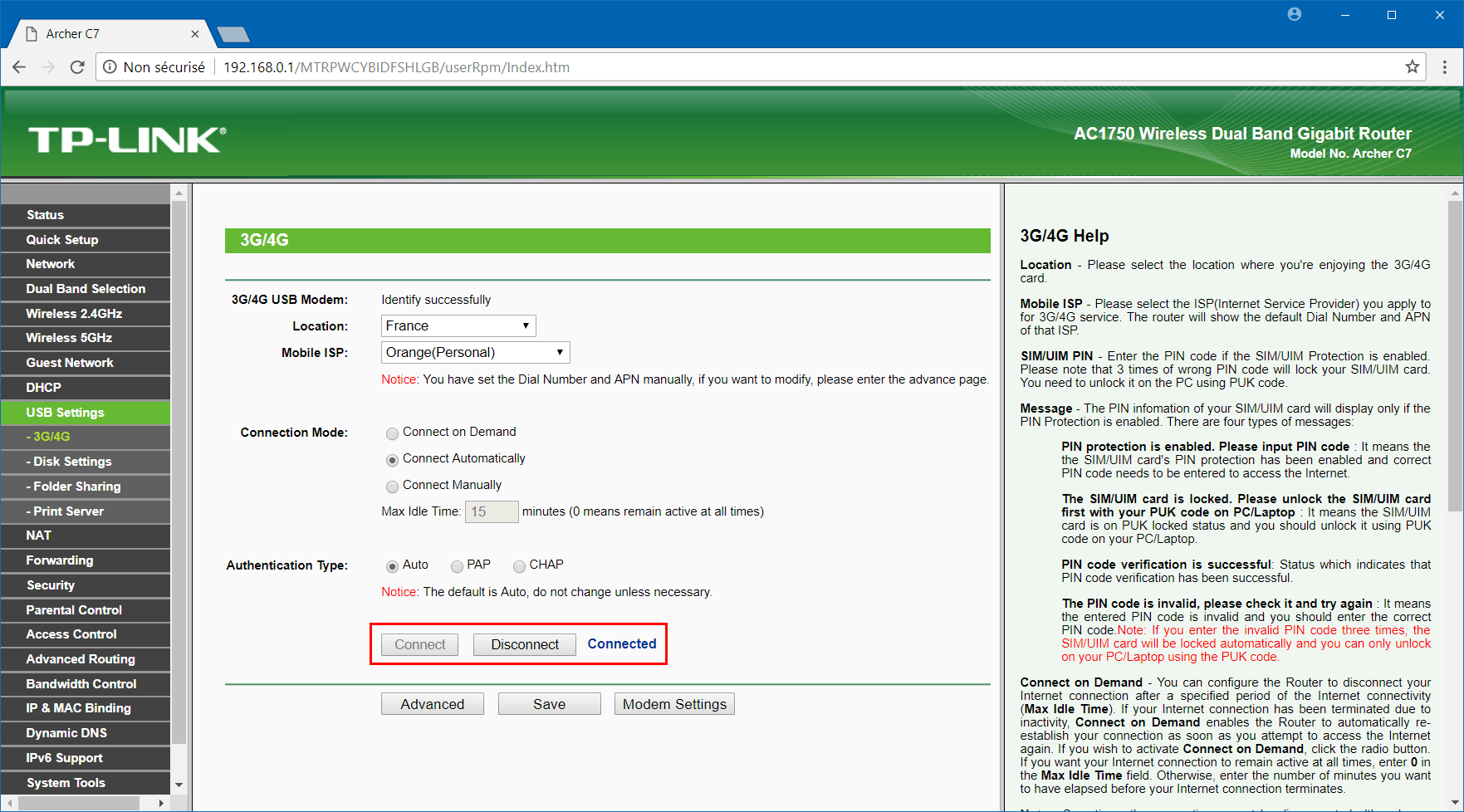The width and height of the screenshot is (1464, 812).
Task: Open IPv6 Support menu
Action: (x=86, y=758)
